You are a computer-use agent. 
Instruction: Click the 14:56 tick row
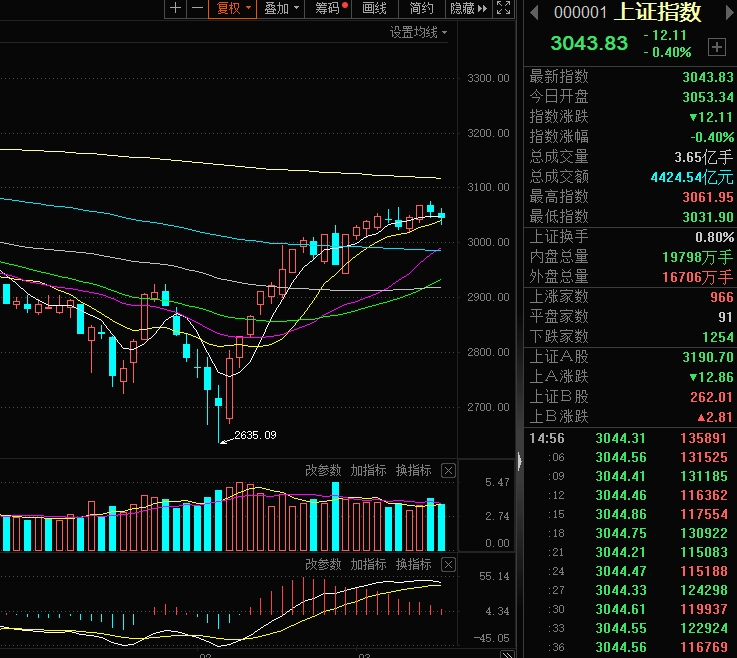point(630,439)
